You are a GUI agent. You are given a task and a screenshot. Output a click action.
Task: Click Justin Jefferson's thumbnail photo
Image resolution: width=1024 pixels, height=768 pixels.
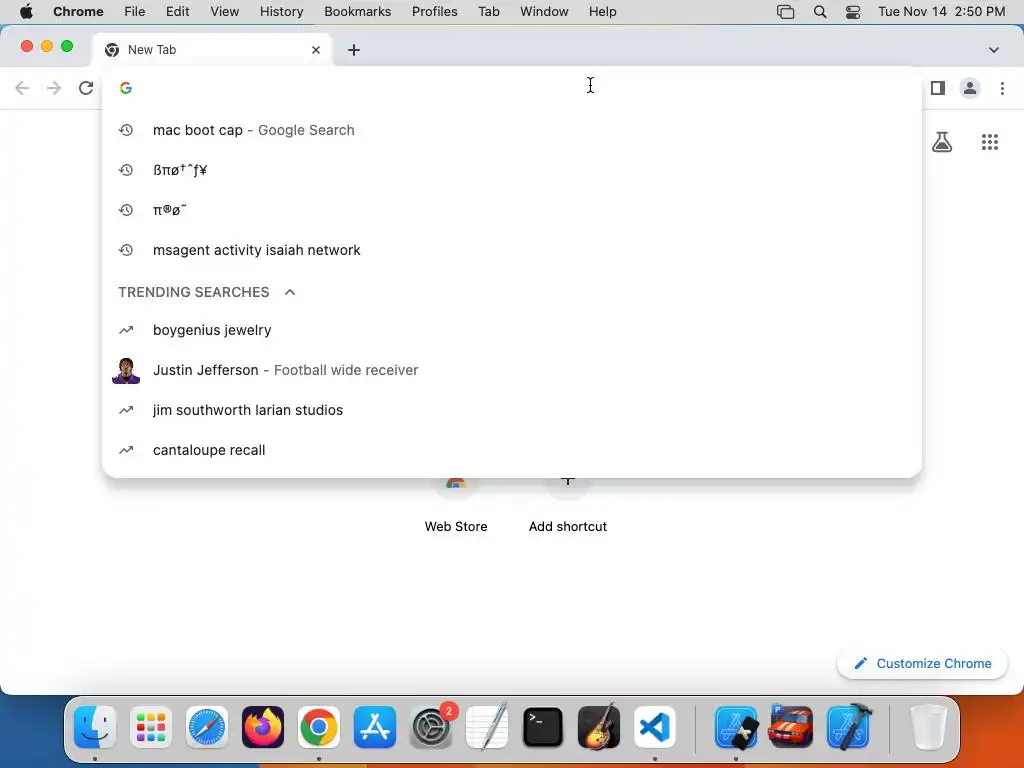pos(126,370)
